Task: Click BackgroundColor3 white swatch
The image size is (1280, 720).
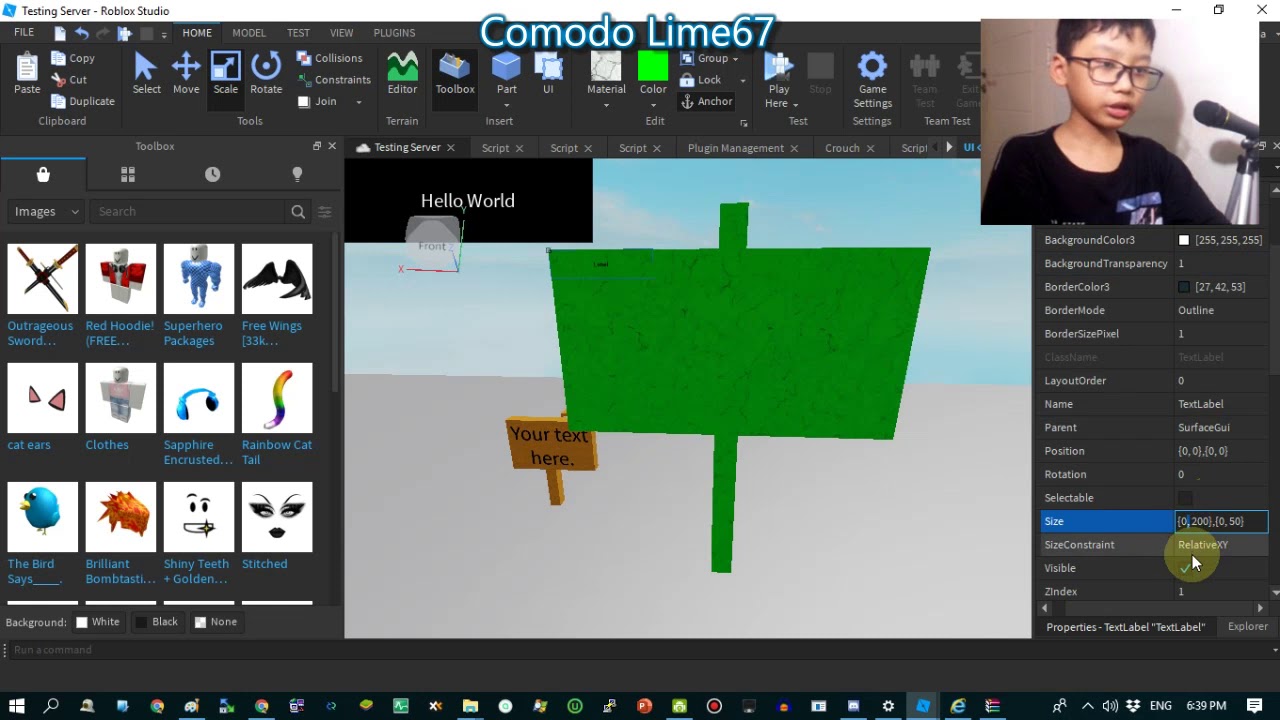Action: pos(1184,240)
